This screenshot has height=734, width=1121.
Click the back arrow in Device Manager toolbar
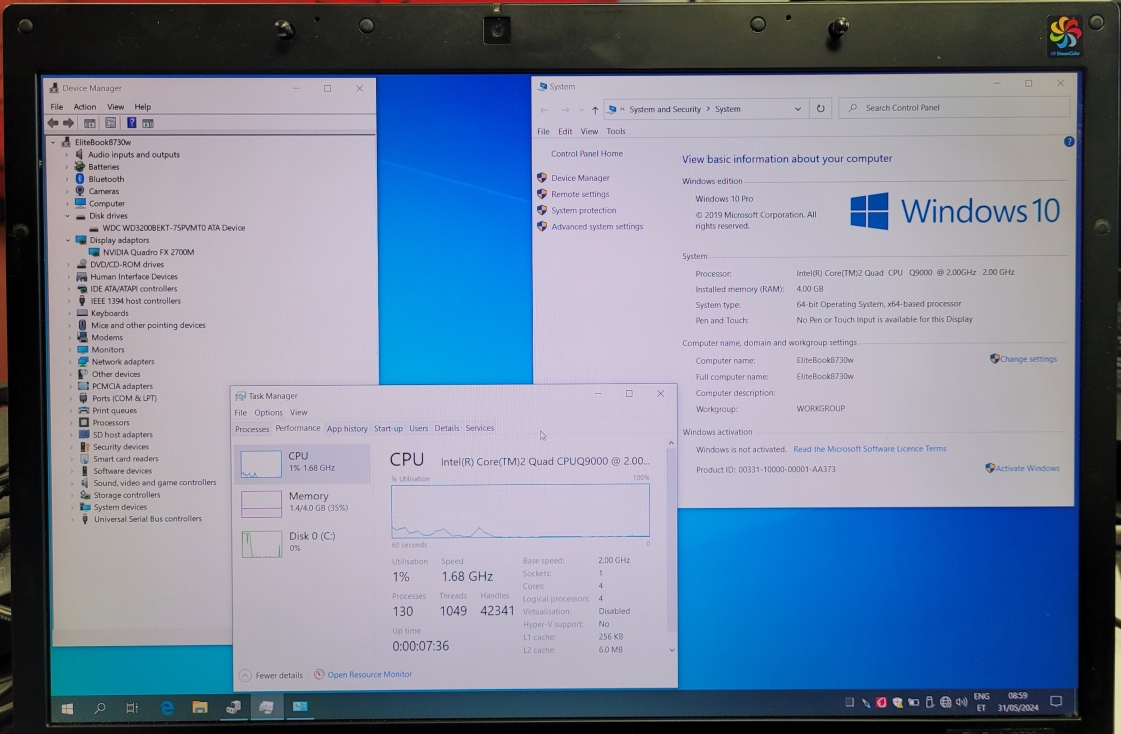coord(54,123)
